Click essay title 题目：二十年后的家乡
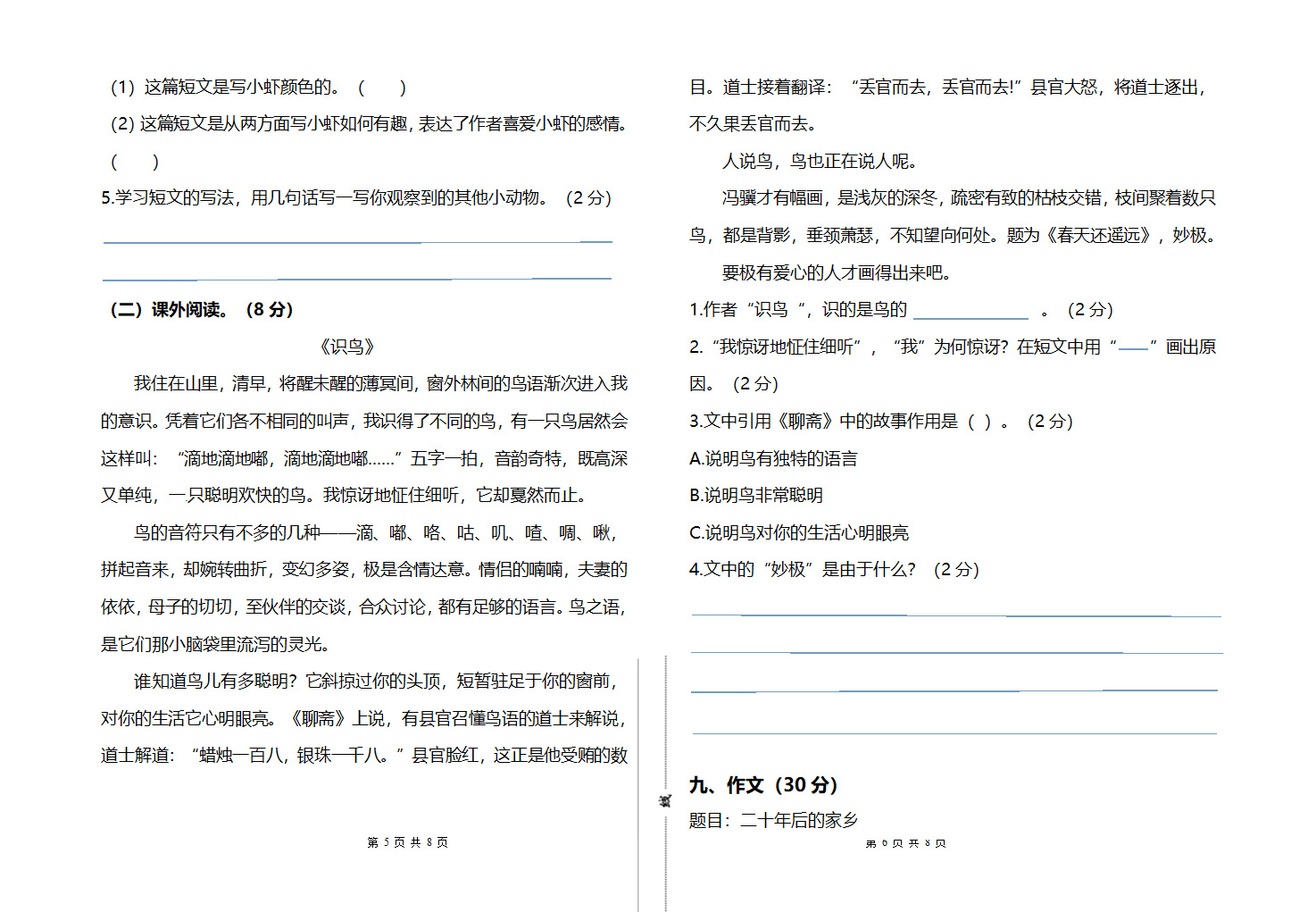This screenshot has height=912, width=1316. tap(773, 821)
